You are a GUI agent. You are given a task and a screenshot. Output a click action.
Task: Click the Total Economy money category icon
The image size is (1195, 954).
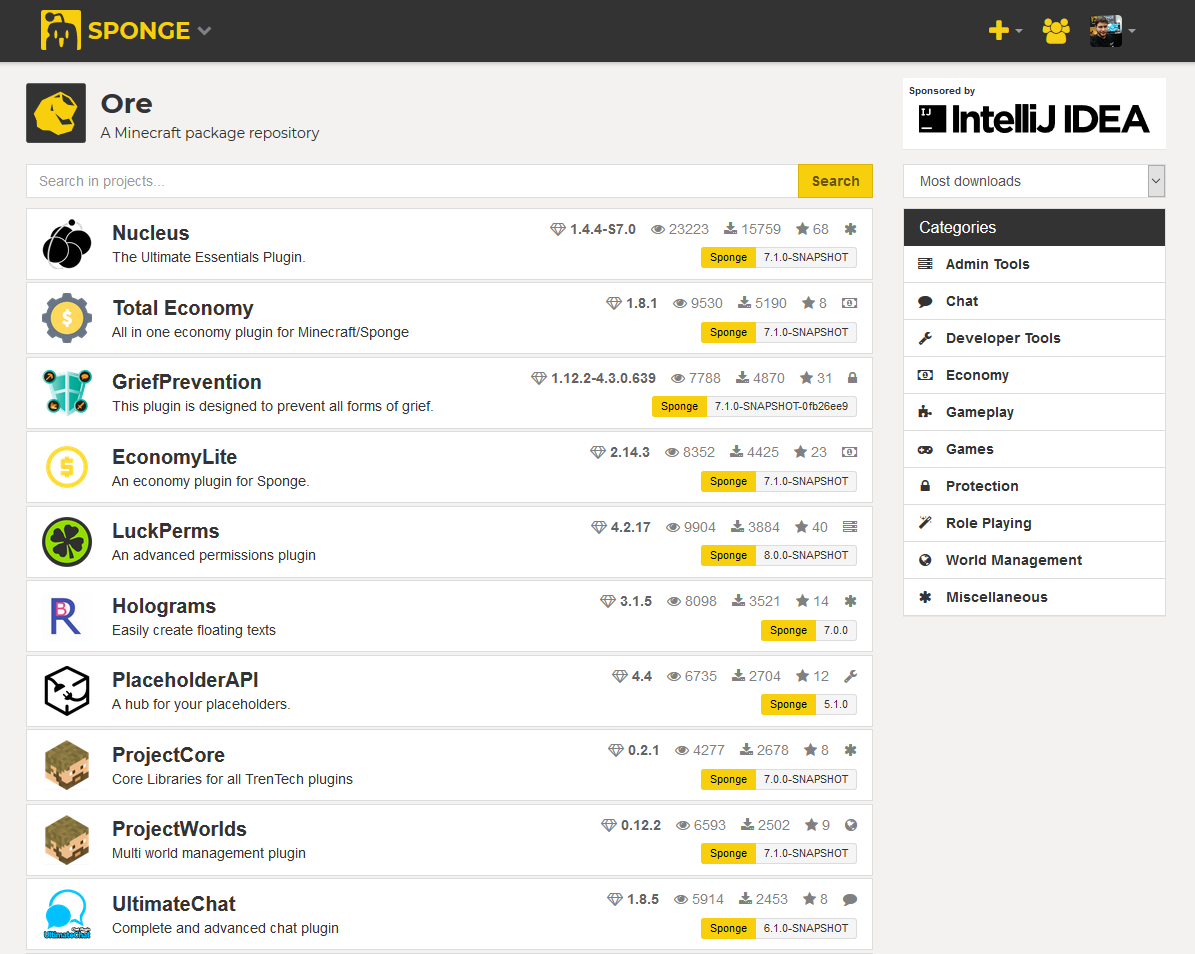850,303
